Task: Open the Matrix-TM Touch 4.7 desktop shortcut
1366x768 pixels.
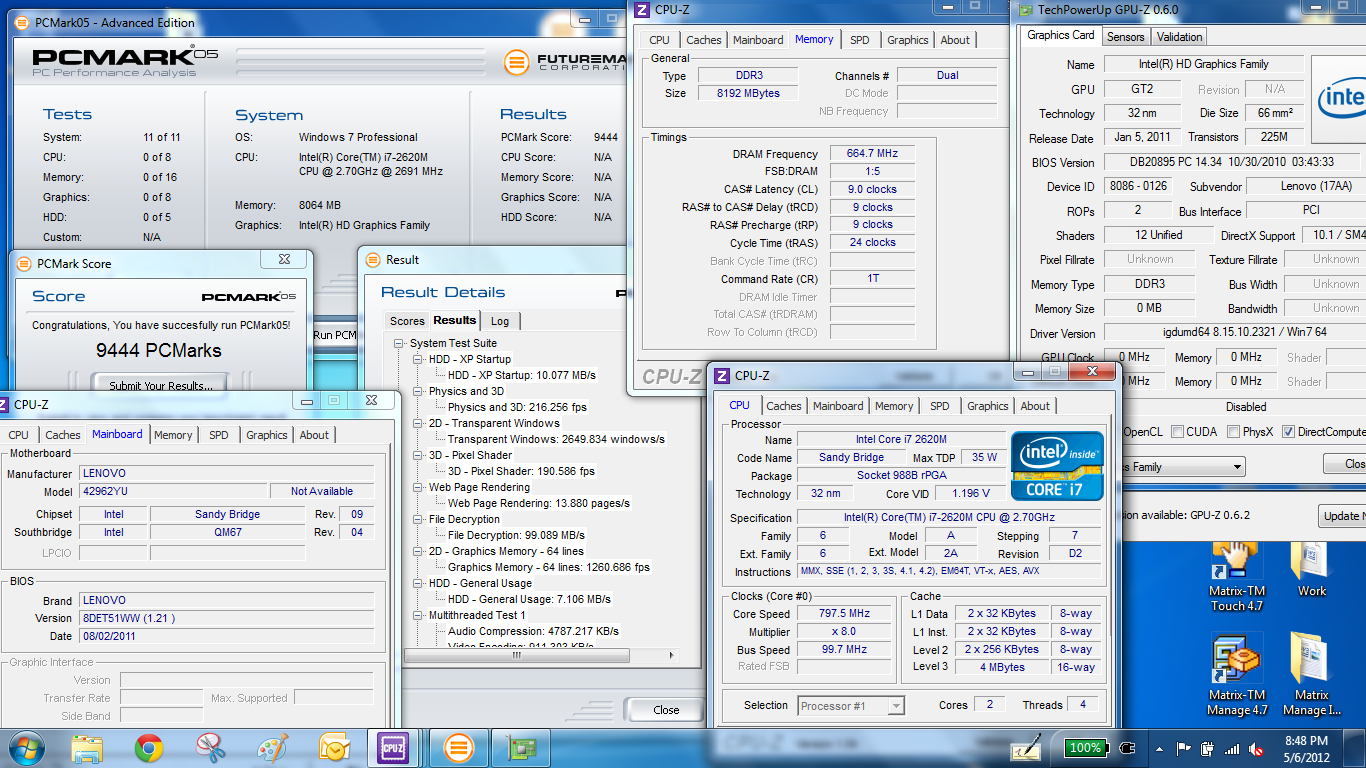Action: (1237, 574)
